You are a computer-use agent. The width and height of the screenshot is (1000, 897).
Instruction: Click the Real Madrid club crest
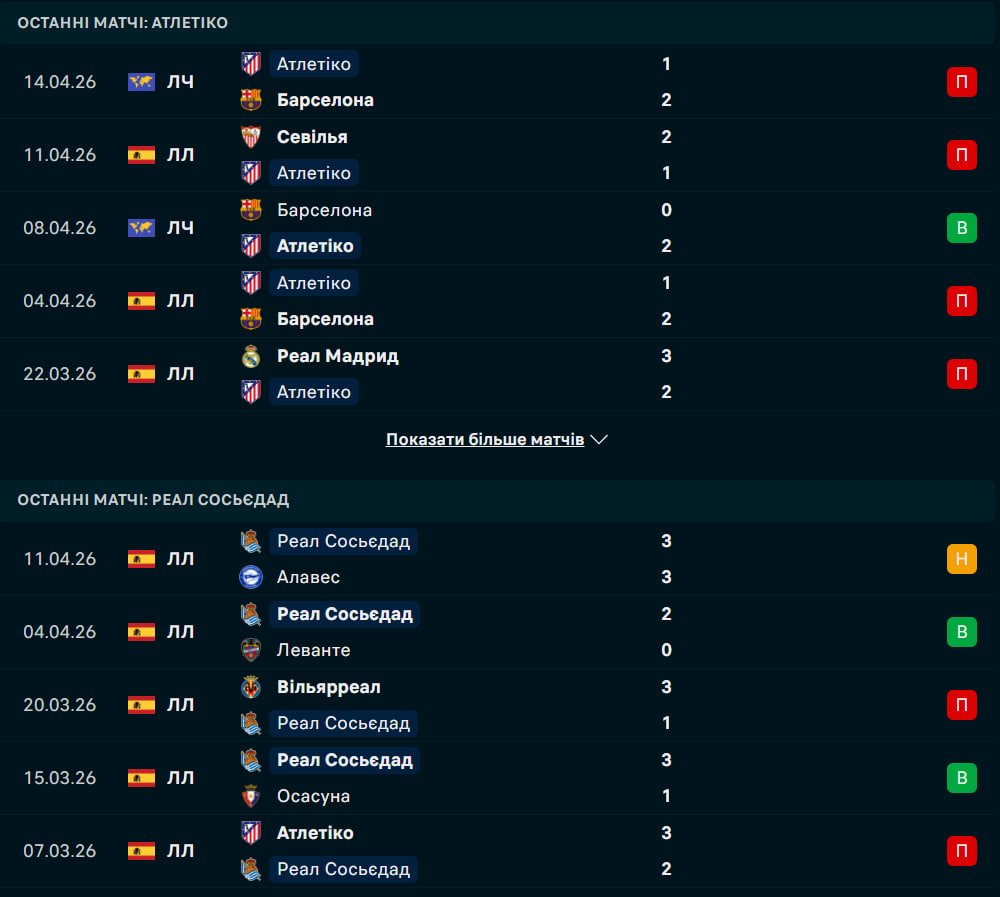(251, 356)
